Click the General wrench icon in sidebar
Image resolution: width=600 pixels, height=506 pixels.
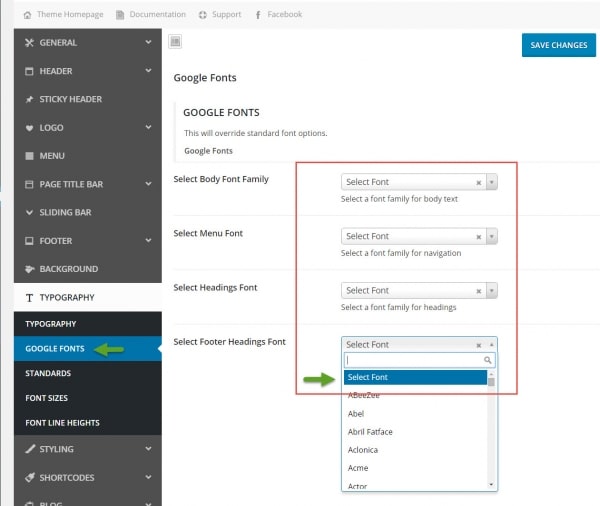coord(29,42)
